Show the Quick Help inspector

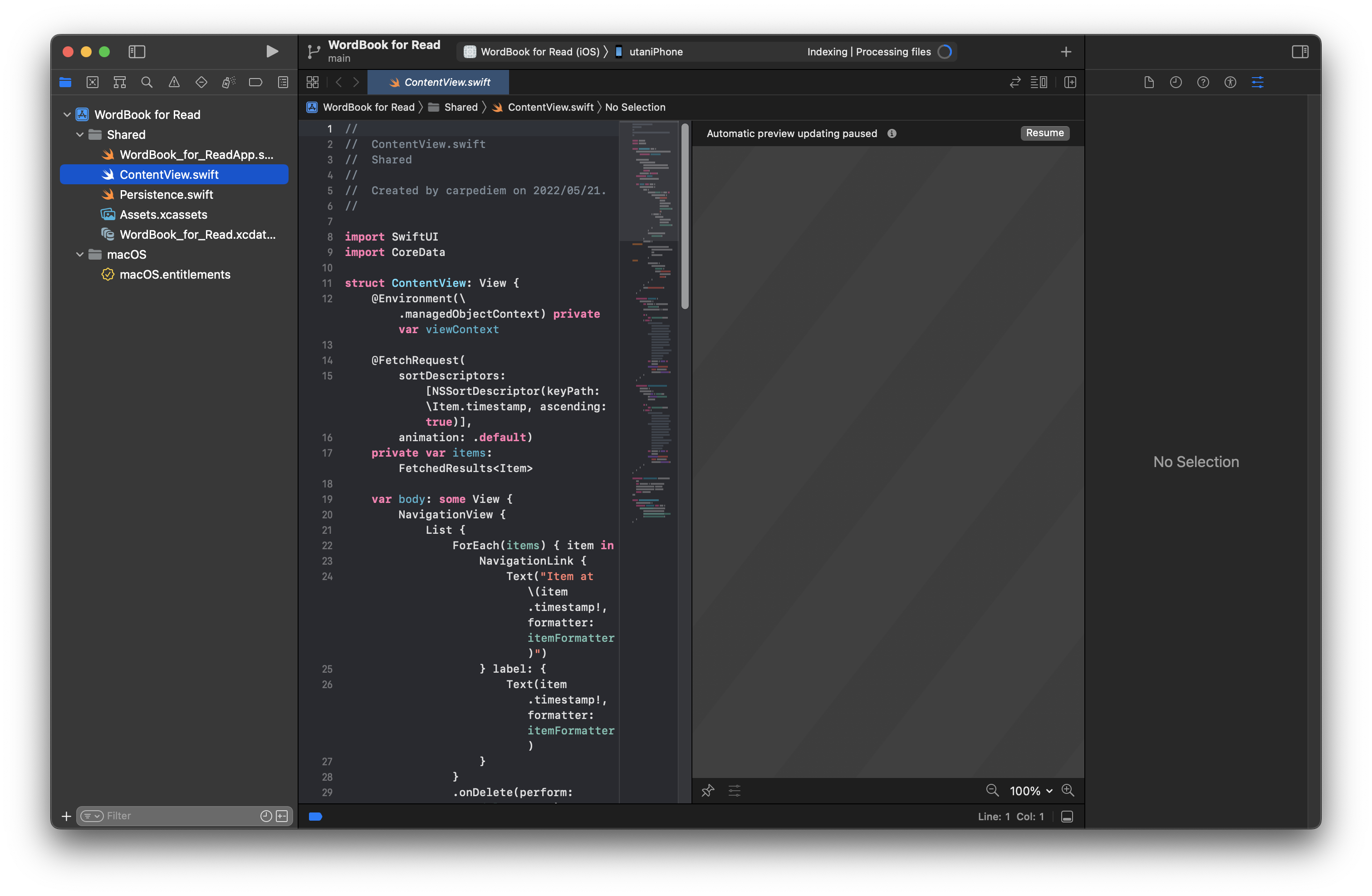pyautogui.click(x=1203, y=83)
